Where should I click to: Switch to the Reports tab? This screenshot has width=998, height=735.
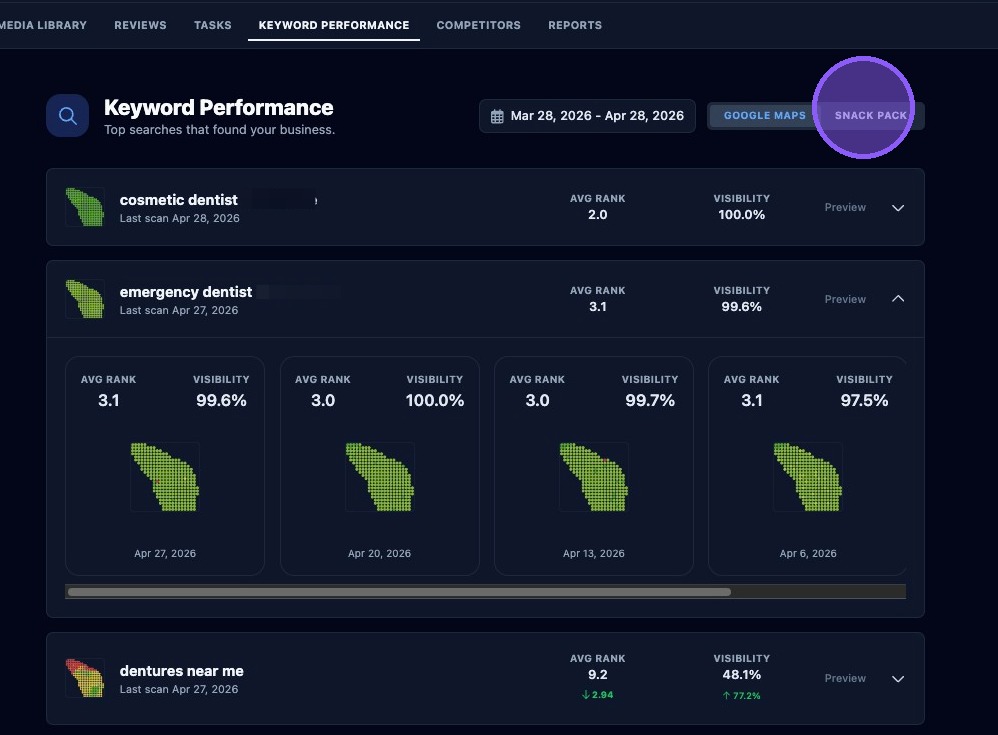point(575,25)
